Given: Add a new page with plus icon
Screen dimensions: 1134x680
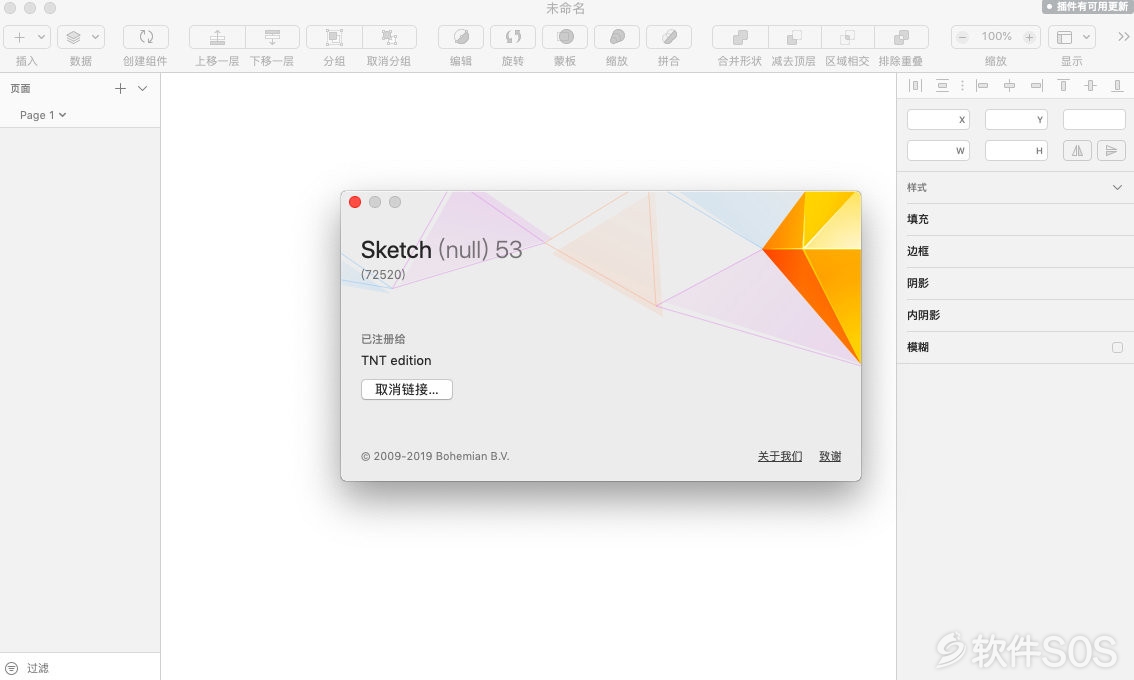Looking at the screenshot, I should click(120, 88).
